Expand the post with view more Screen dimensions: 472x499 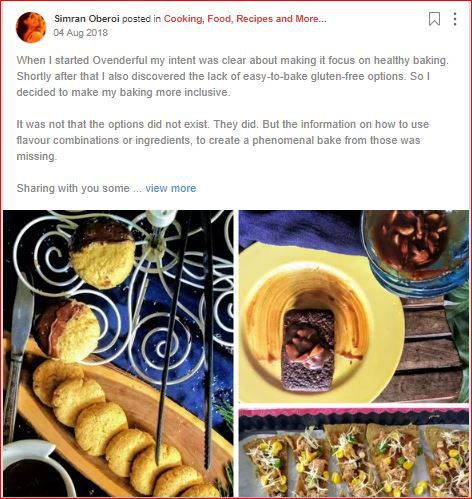coord(171,188)
